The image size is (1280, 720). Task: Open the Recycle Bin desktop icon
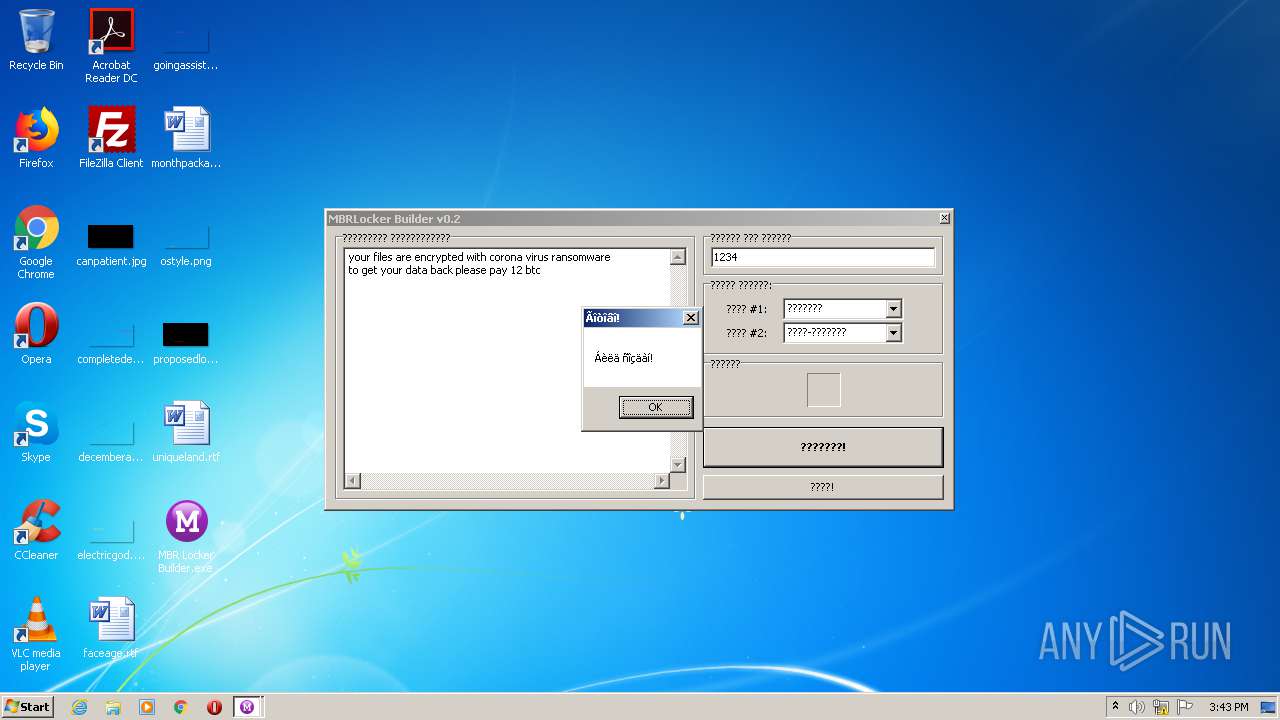pos(36,40)
